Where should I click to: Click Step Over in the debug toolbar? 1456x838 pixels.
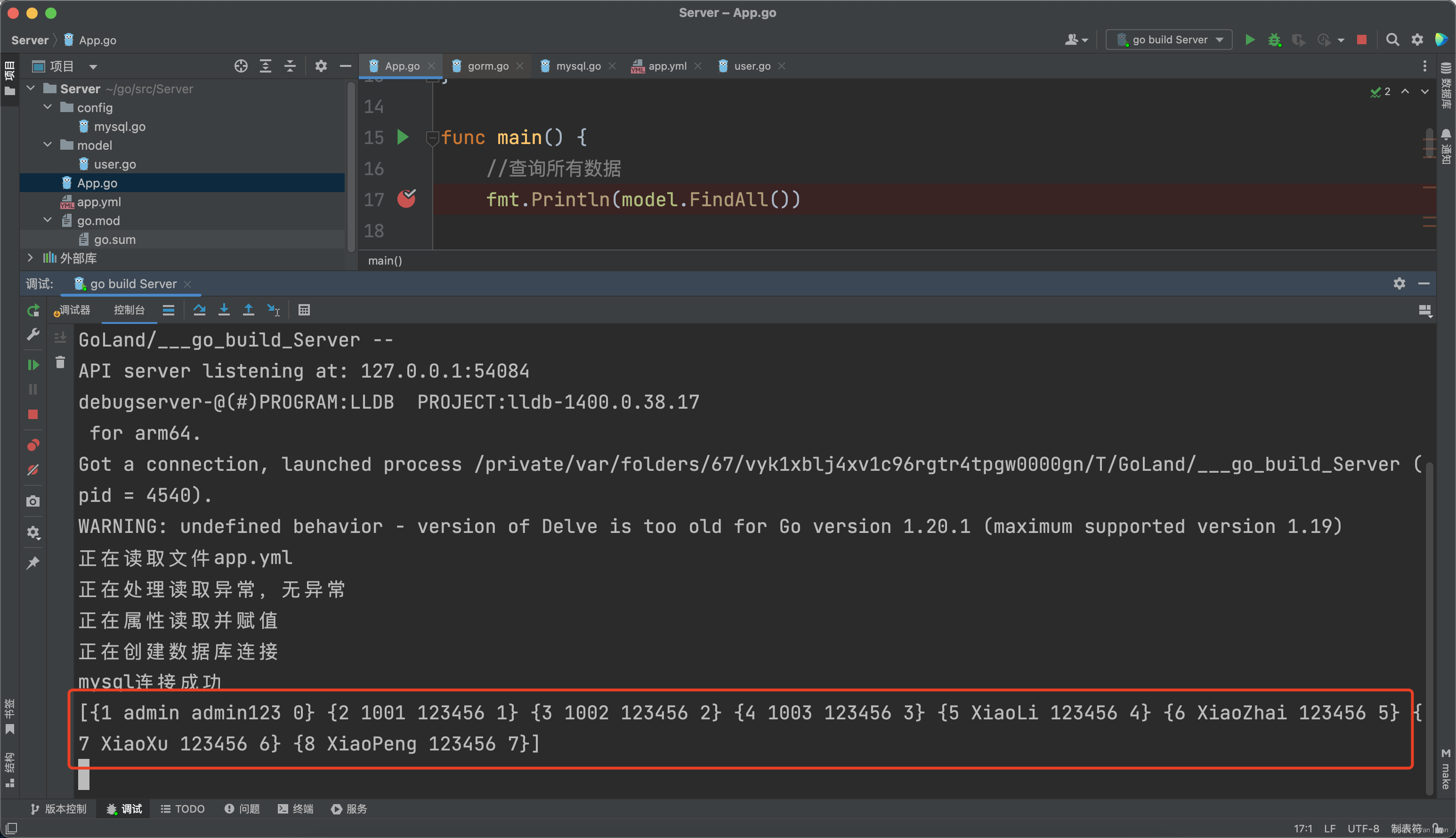point(199,310)
